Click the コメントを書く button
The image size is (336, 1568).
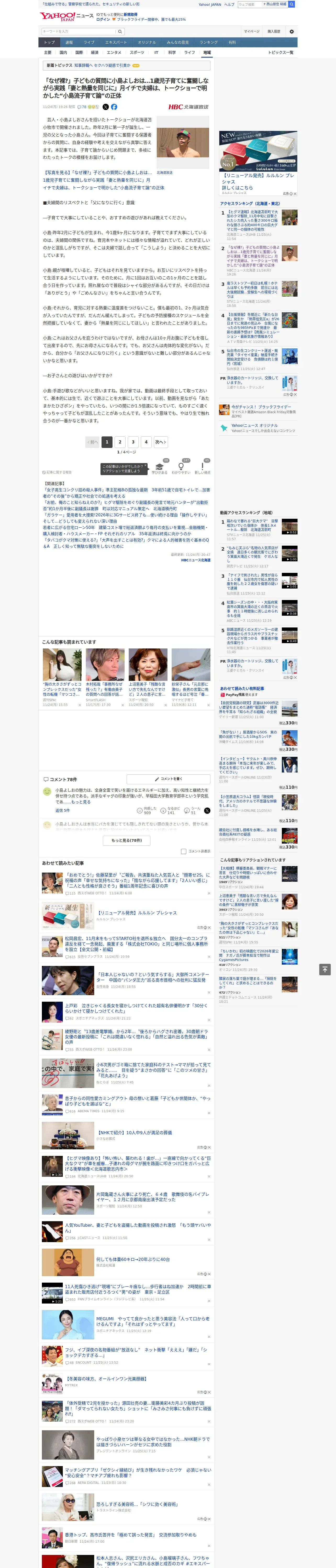[168, 779]
